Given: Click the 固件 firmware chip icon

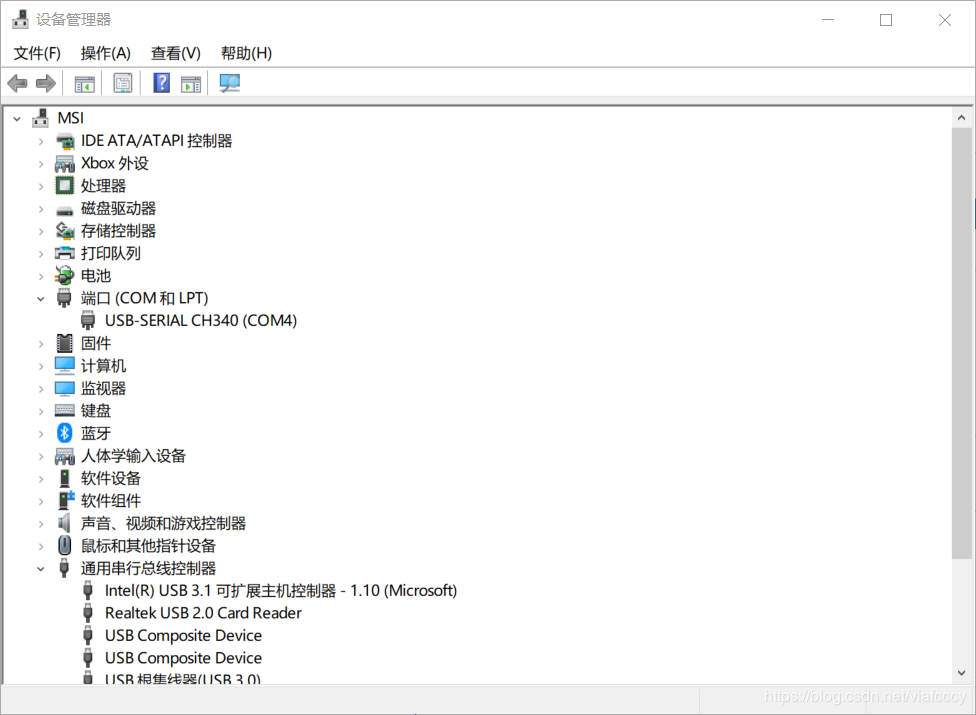Looking at the screenshot, I should tap(65, 343).
